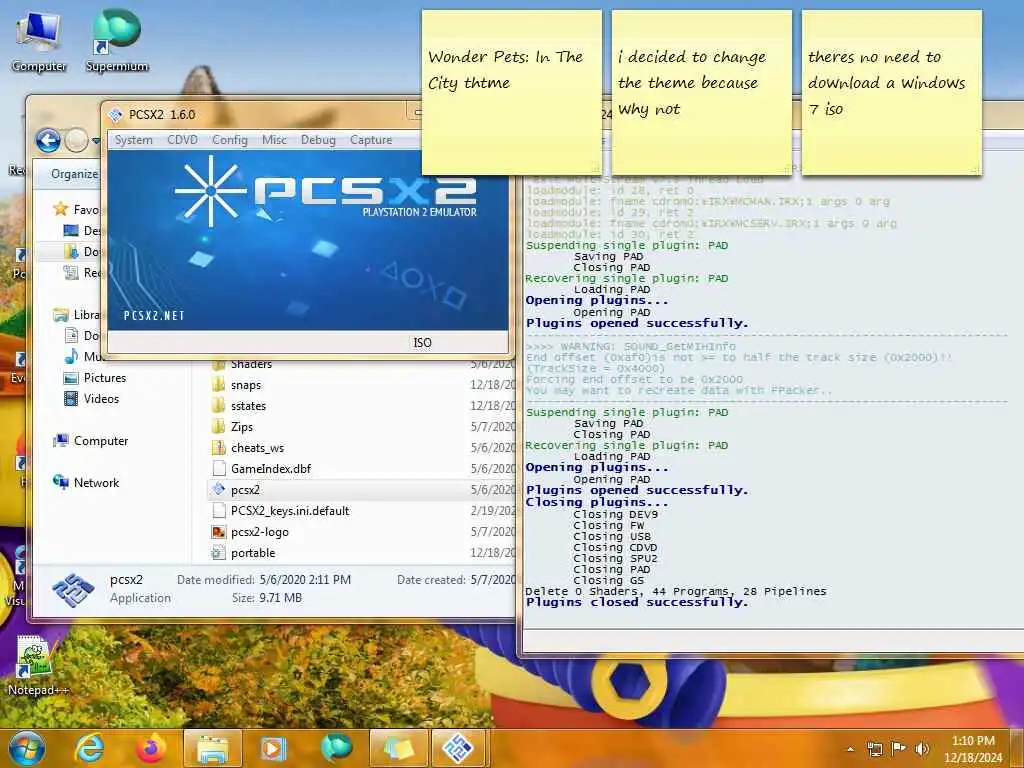Image resolution: width=1024 pixels, height=768 pixels.
Task: Click the PCSX2 title bar icon
Action: click(116, 115)
